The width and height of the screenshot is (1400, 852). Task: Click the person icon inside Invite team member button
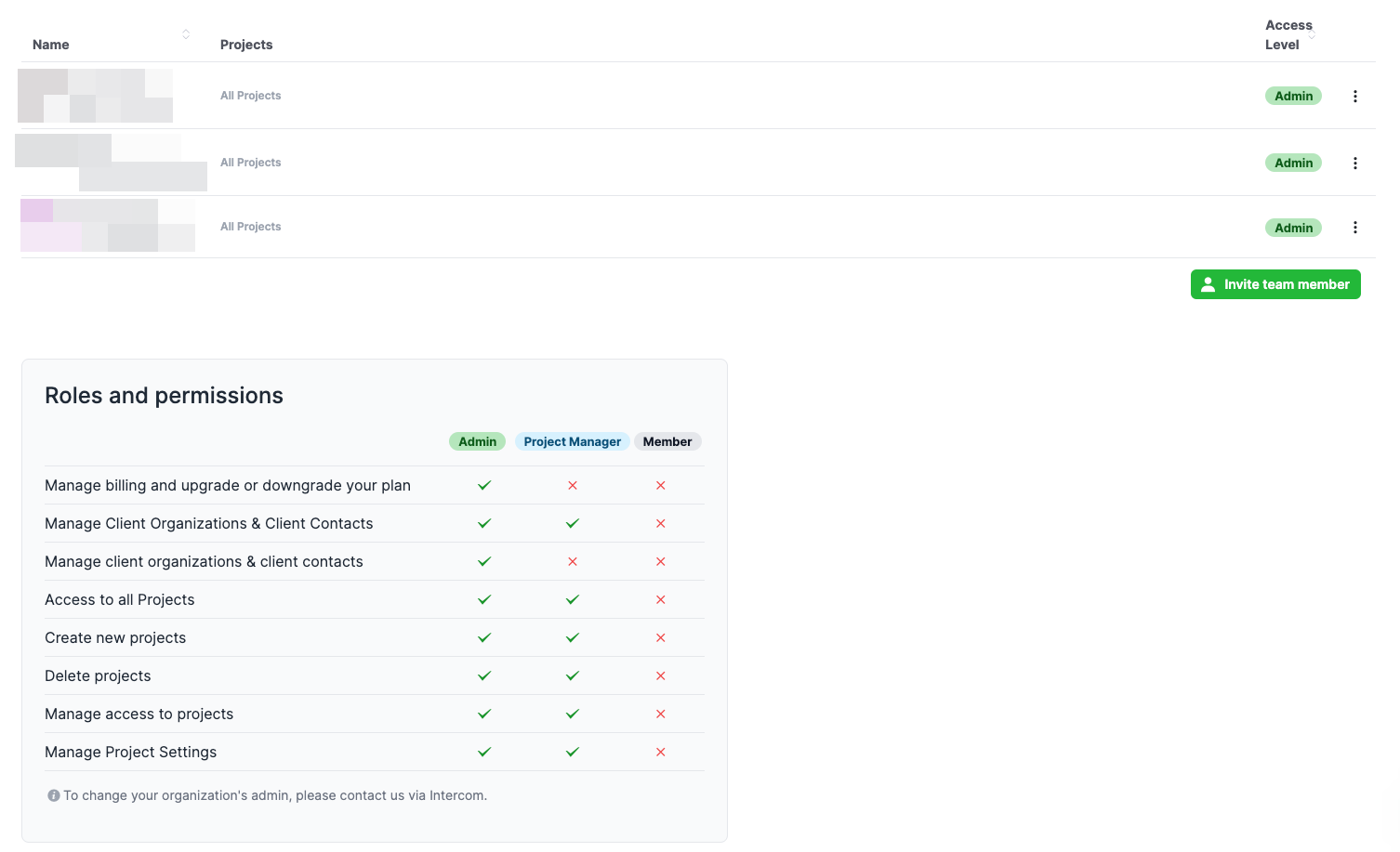coord(1208,283)
